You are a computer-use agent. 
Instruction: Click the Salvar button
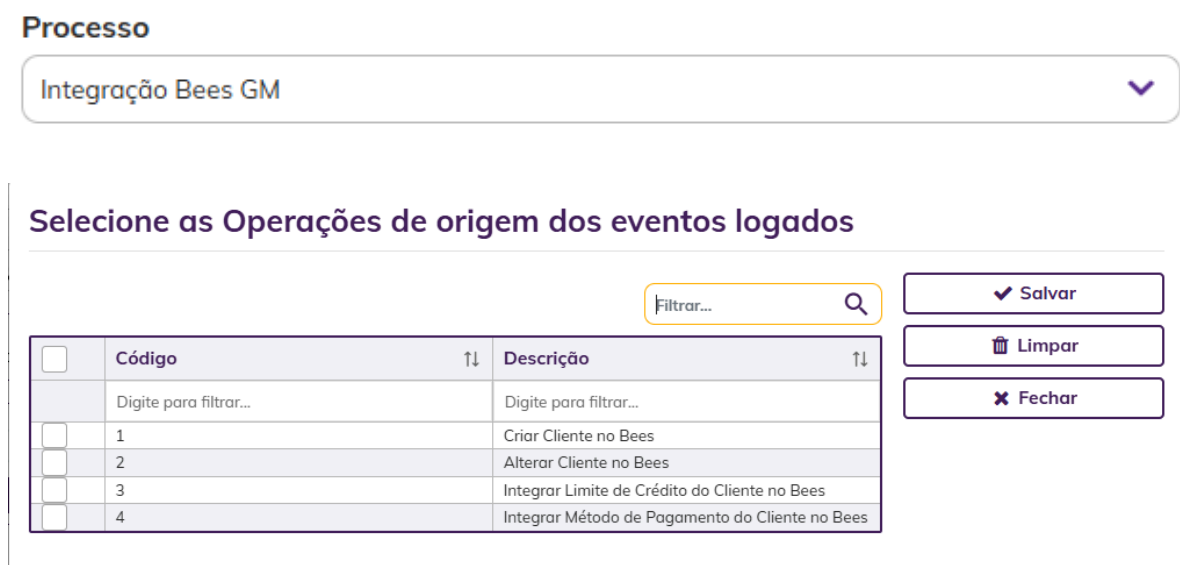point(1033,293)
